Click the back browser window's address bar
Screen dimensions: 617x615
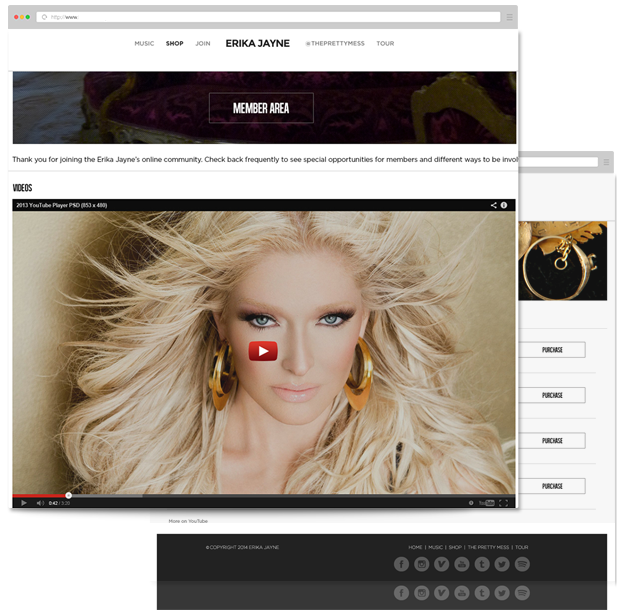[x=558, y=162]
